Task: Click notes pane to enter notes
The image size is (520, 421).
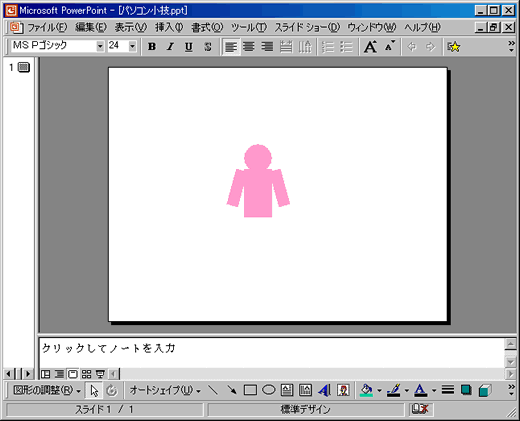Action: pyautogui.click(x=272, y=353)
